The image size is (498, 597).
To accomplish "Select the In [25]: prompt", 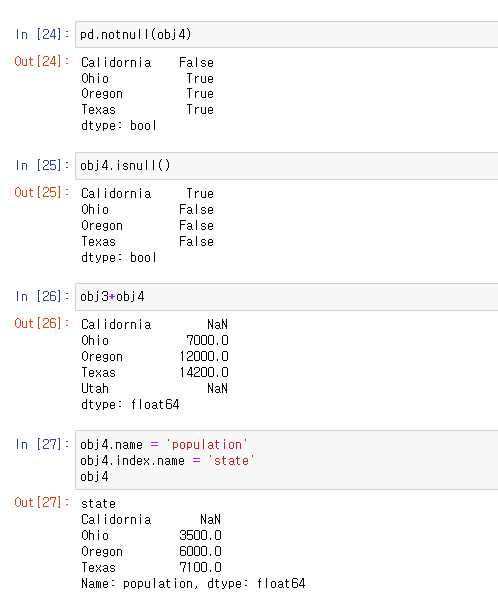I will pos(42,166).
